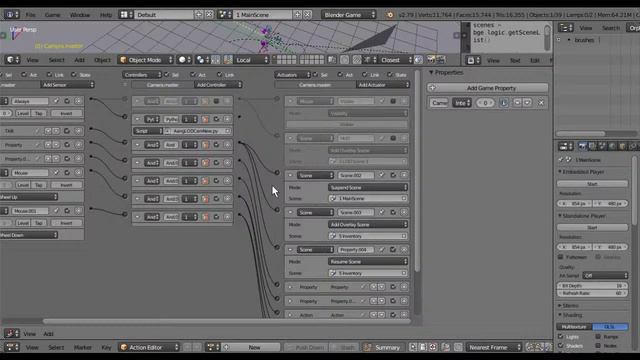Screen dimensions: 640x360
Task: Click delete scene X icon next to MainScene
Action: click(308, 15)
